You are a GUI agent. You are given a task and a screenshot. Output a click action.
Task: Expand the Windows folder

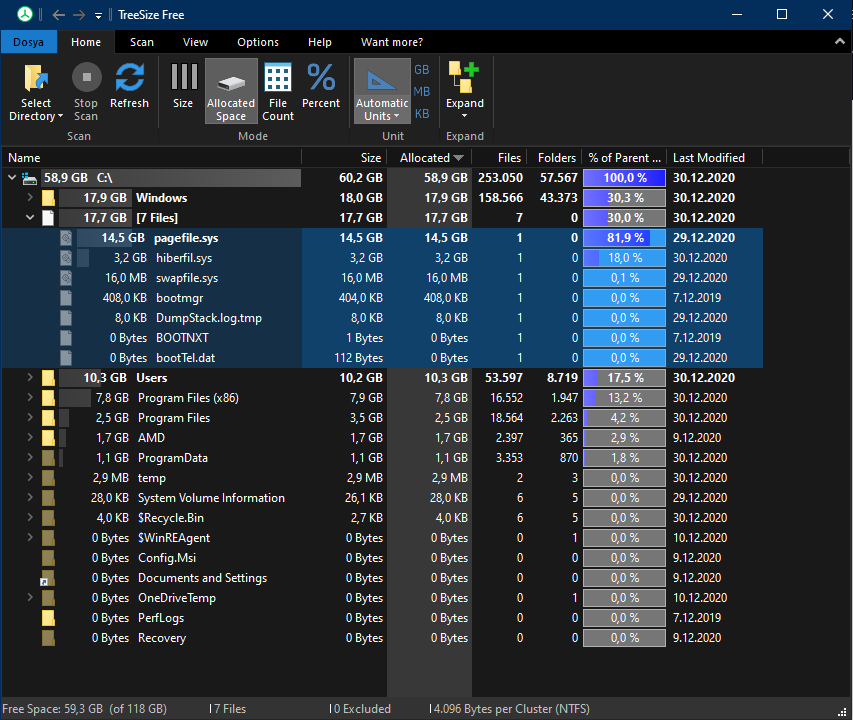[30, 197]
